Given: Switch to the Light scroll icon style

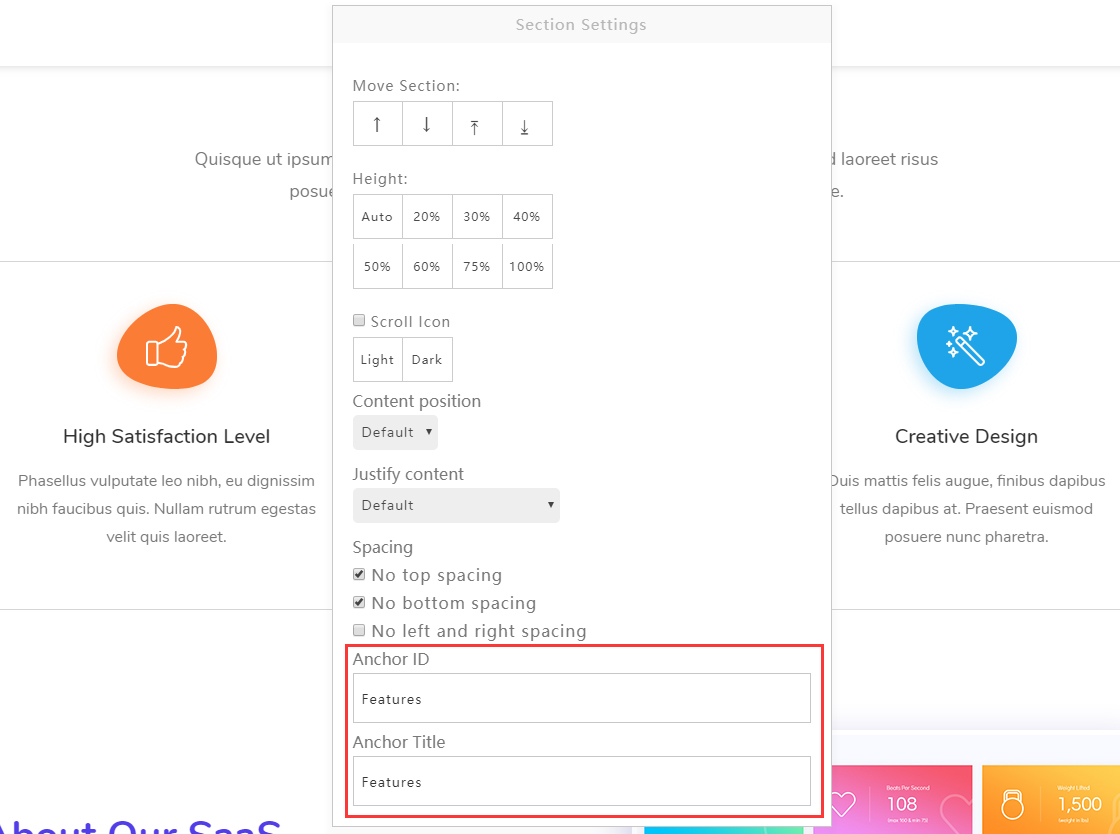Looking at the screenshot, I should [377, 359].
